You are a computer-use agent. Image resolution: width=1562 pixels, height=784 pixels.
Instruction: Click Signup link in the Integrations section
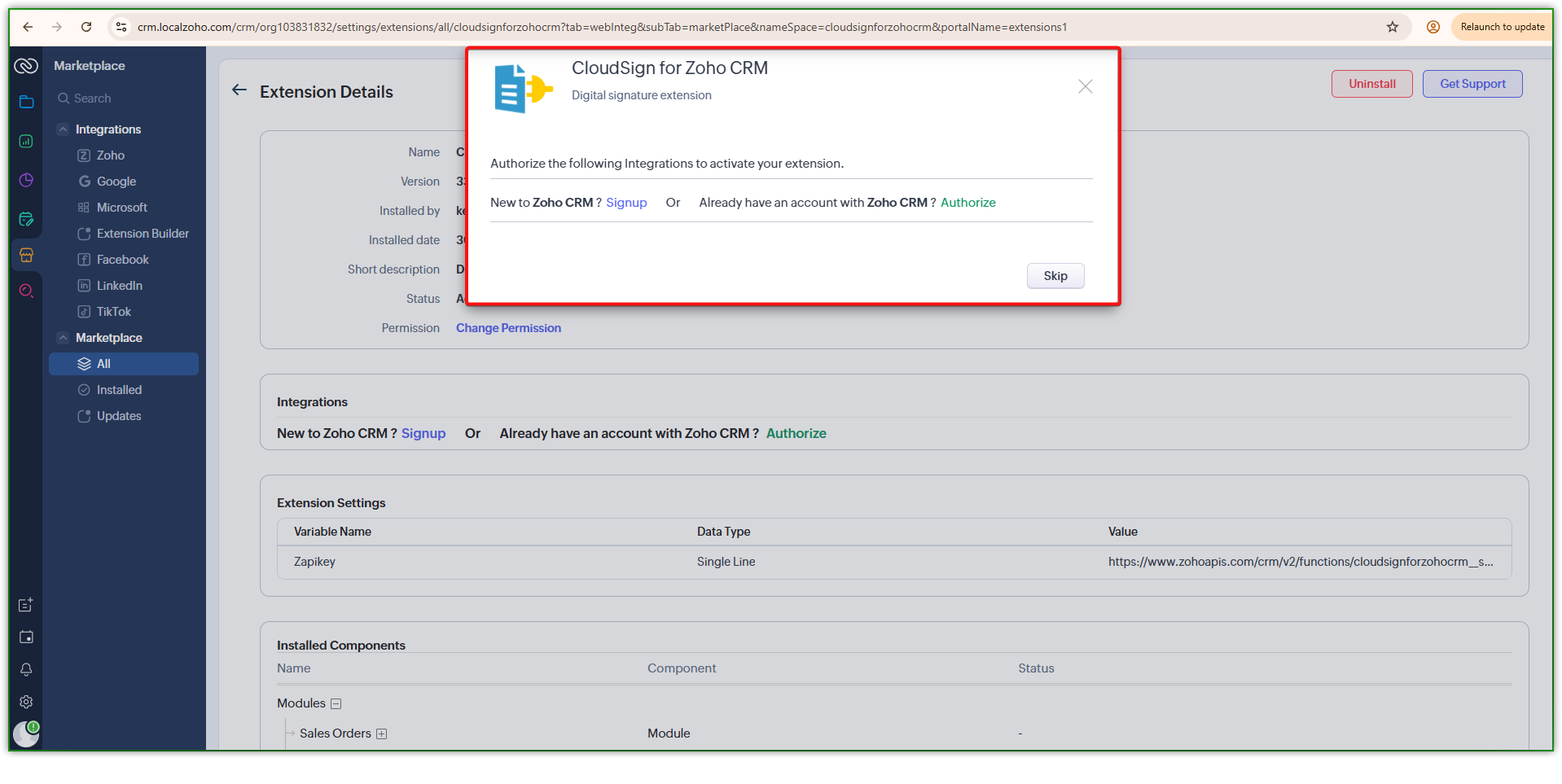(x=423, y=433)
